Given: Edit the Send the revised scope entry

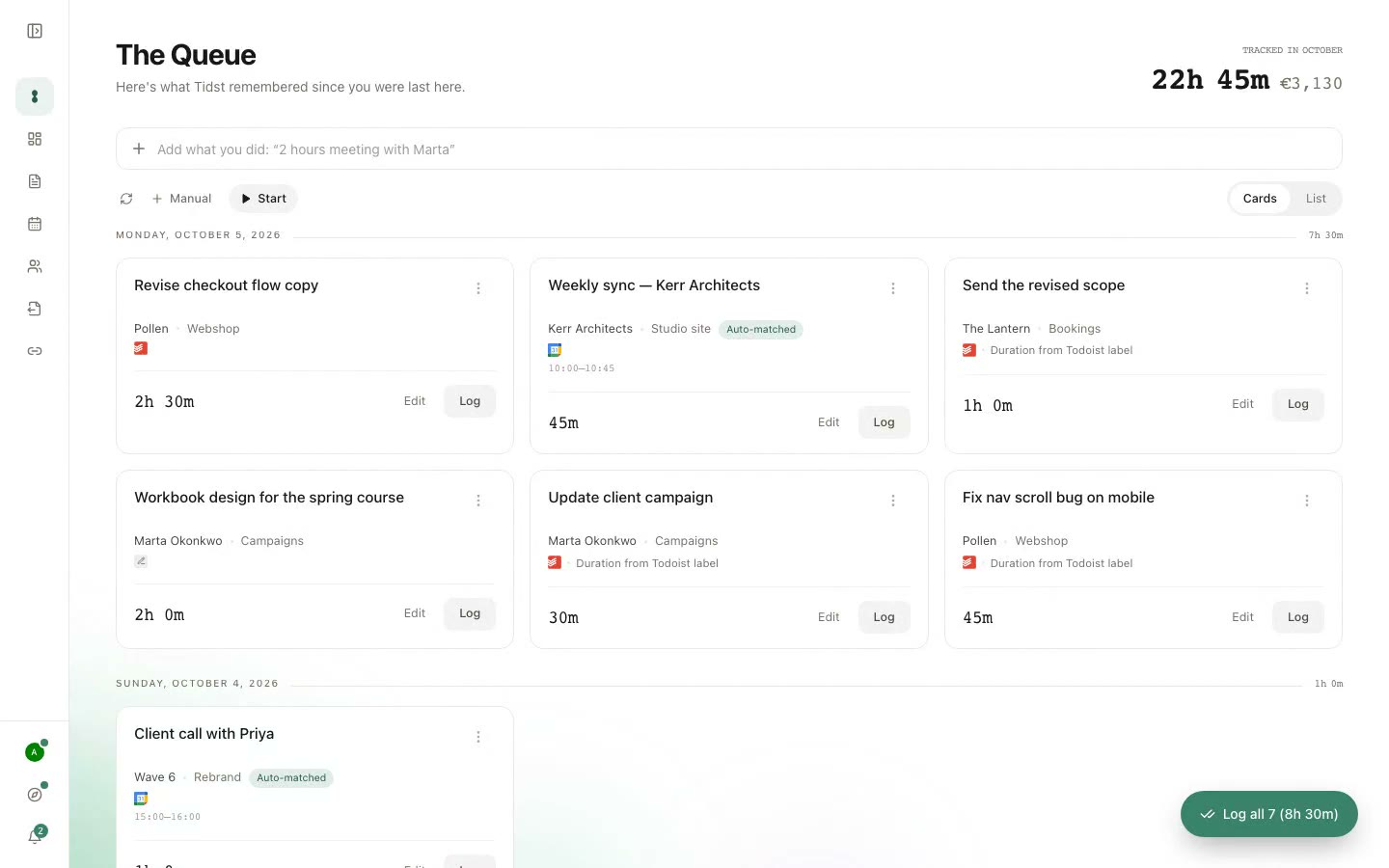Looking at the screenshot, I should [1242, 404].
